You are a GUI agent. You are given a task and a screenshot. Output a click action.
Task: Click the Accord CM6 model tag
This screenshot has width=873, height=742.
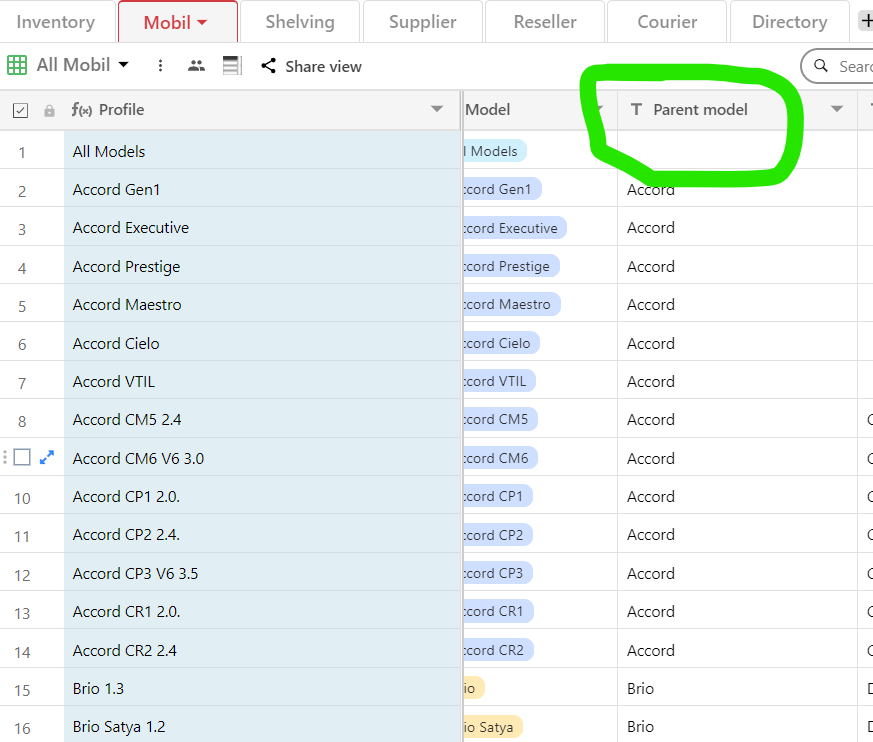pos(501,458)
